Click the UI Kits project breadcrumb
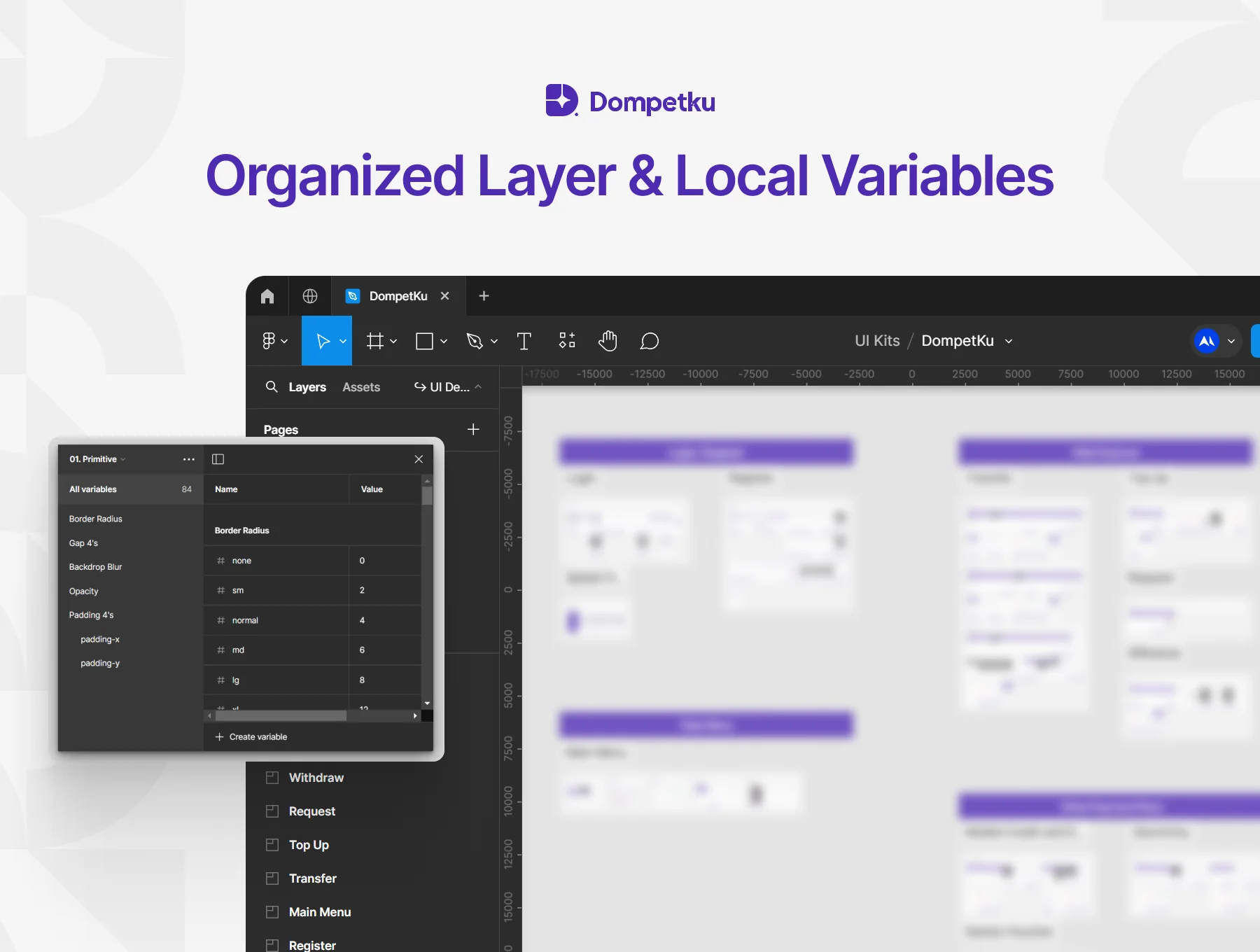 tap(877, 341)
